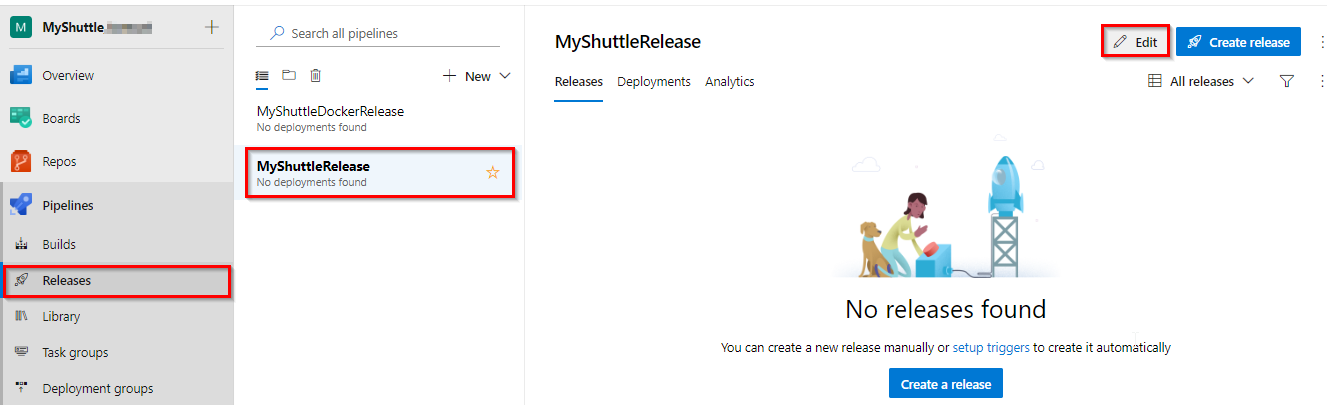Click the green MyShuttle project avatar
The image size is (1327, 405).
coord(21,27)
